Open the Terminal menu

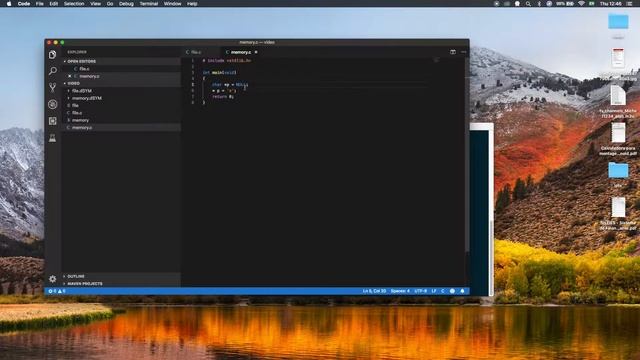(x=149, y=4)
